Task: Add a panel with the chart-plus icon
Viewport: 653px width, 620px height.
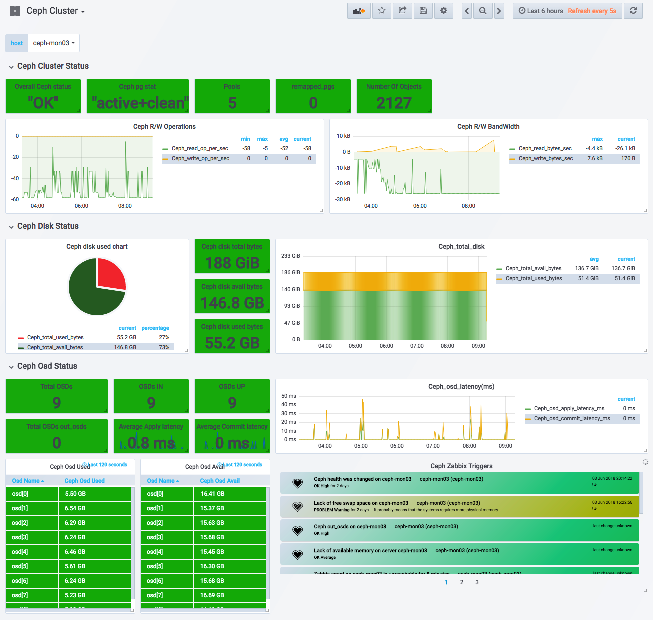Action: [359, 11]
